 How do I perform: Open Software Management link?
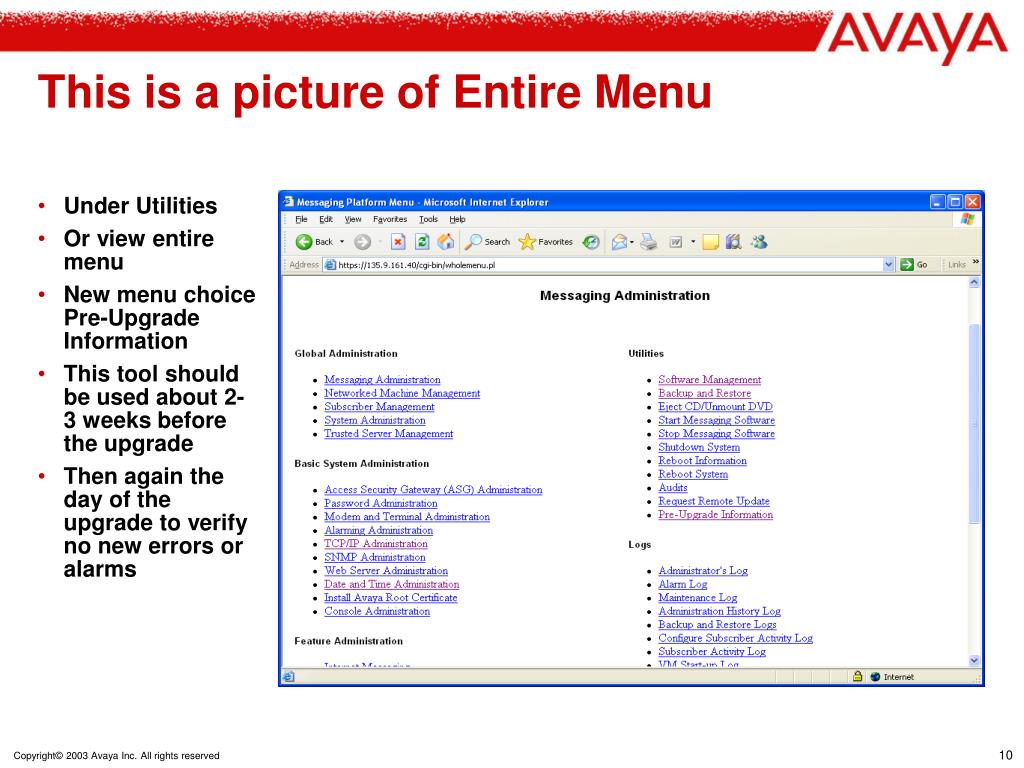[709, 379]
